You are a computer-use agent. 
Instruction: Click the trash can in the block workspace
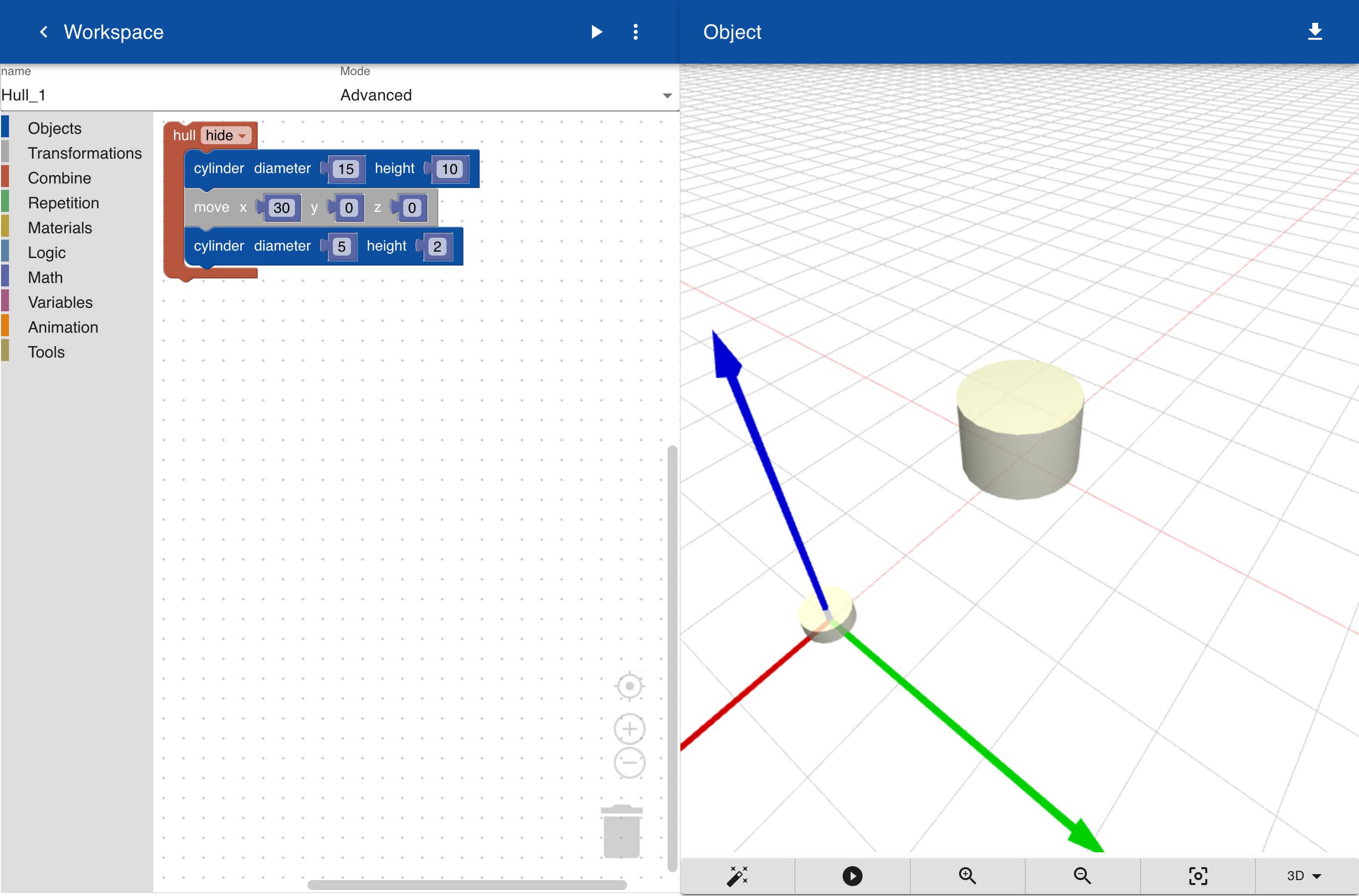pyautogui.click(x=621, y=831)
